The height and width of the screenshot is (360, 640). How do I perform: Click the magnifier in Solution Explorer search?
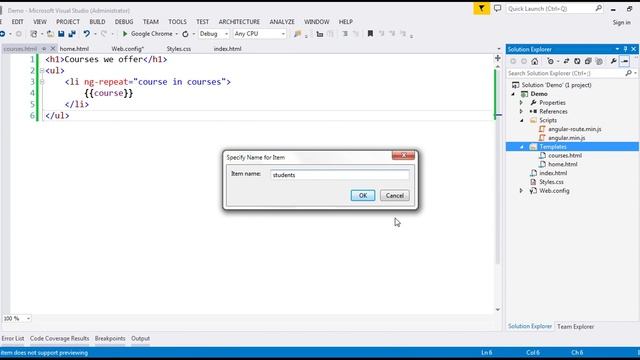click(x=629, y=73)
